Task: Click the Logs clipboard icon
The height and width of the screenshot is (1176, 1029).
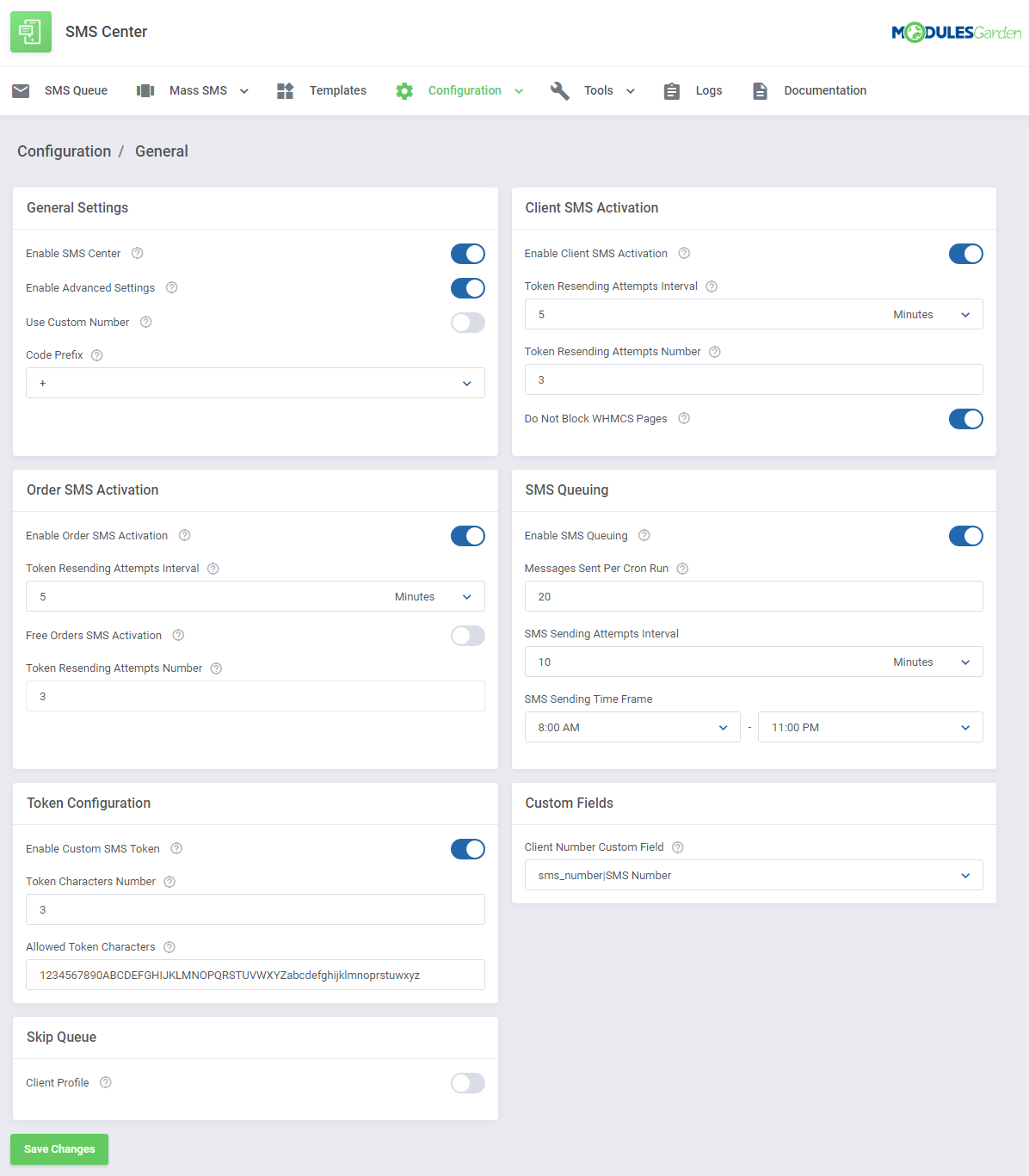Action: 672,91
